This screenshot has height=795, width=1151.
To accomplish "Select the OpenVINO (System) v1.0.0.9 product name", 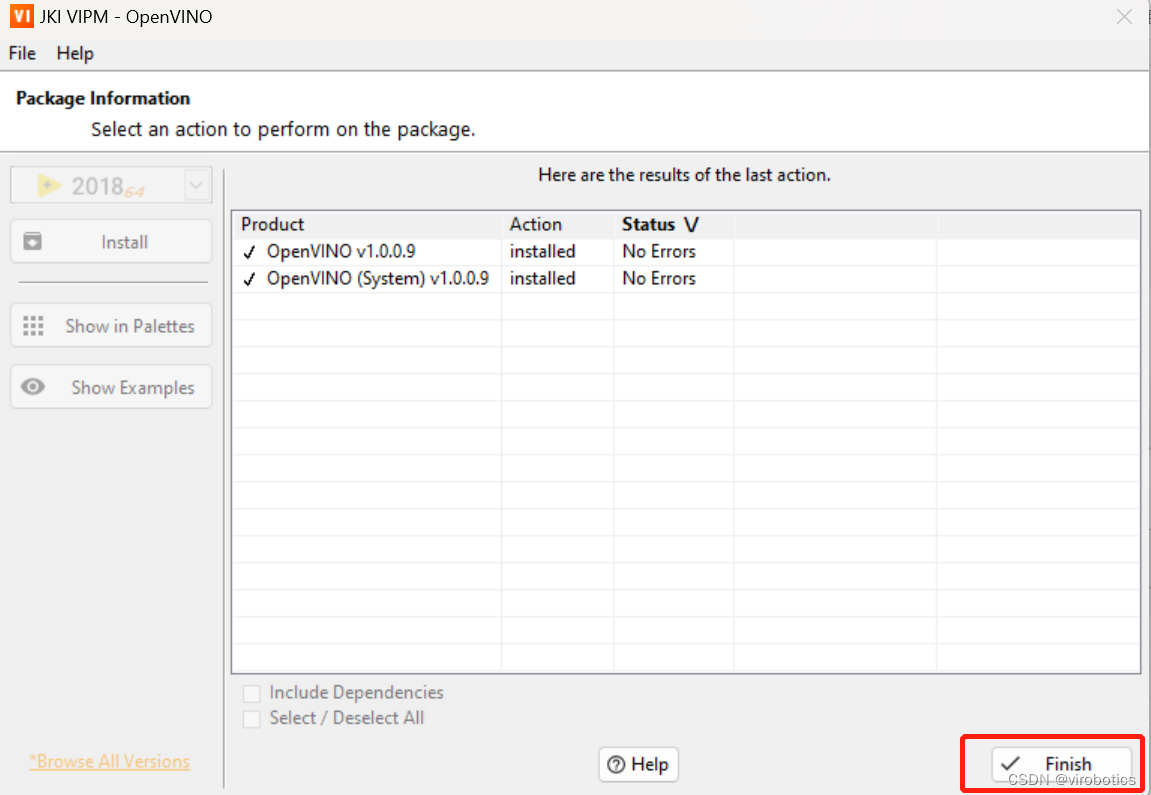I will click(377, 279).
